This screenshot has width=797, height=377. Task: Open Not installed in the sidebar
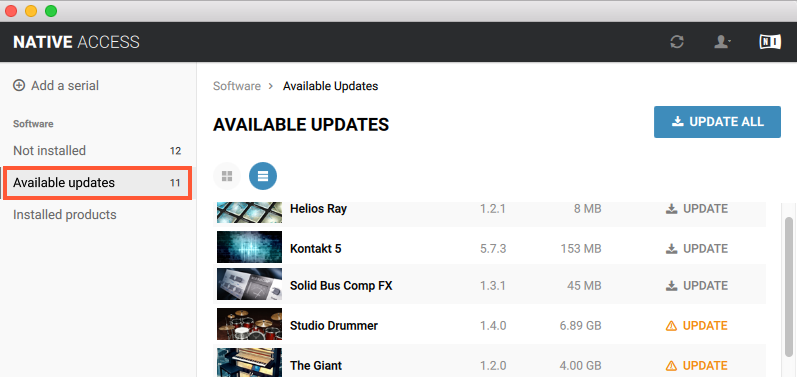[x=97, y=151]
